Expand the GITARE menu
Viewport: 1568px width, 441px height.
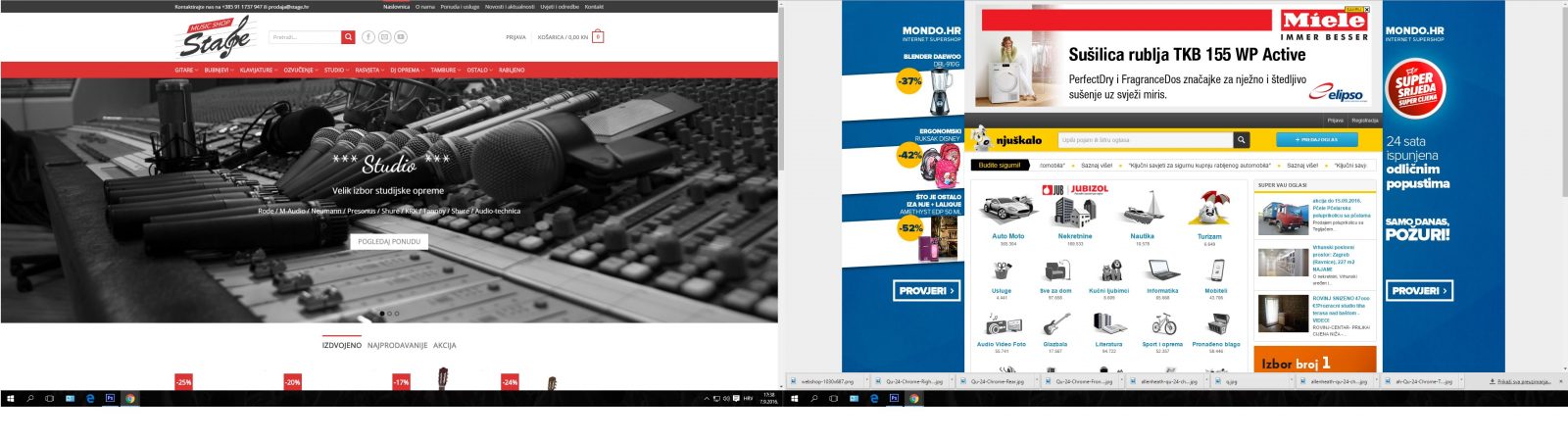click(185, 71)
